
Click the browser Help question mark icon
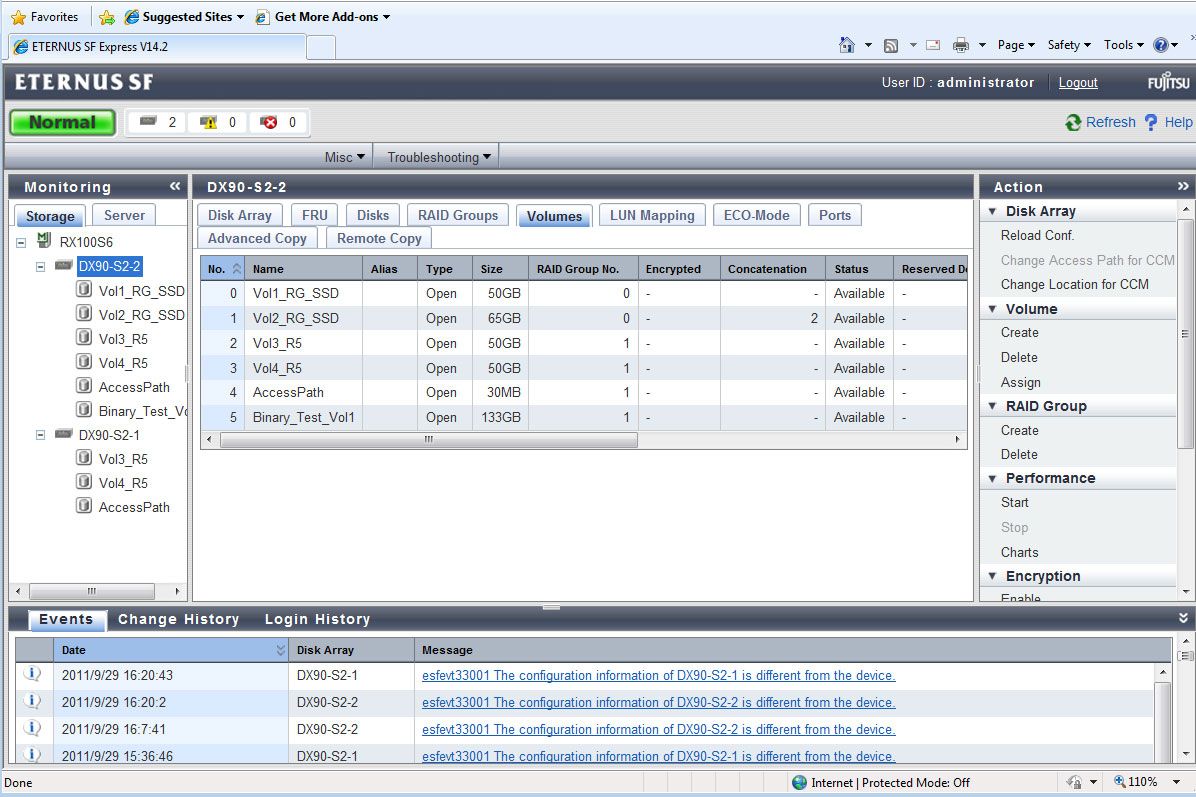pos(1161,45)
